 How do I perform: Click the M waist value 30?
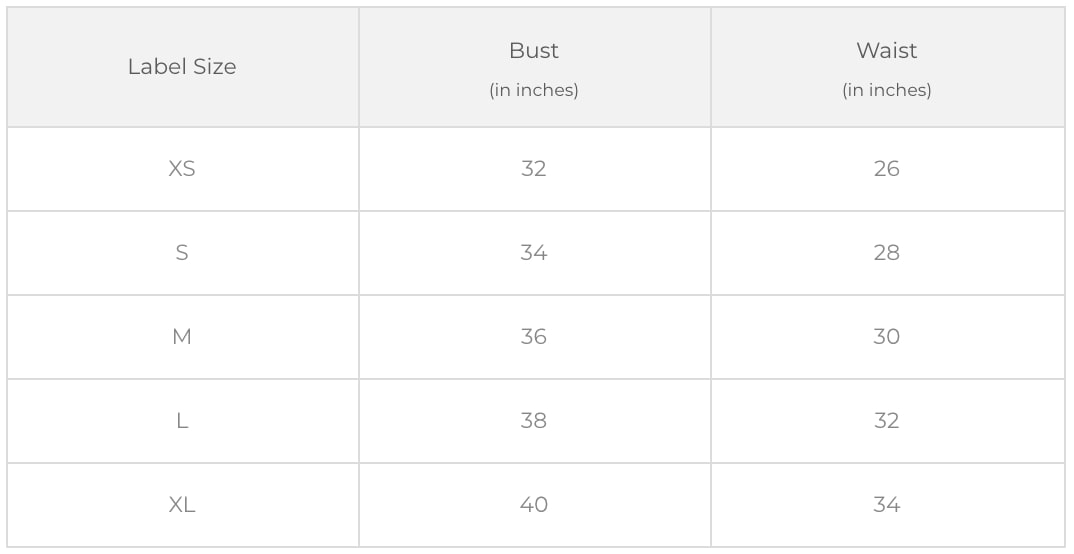886,337
